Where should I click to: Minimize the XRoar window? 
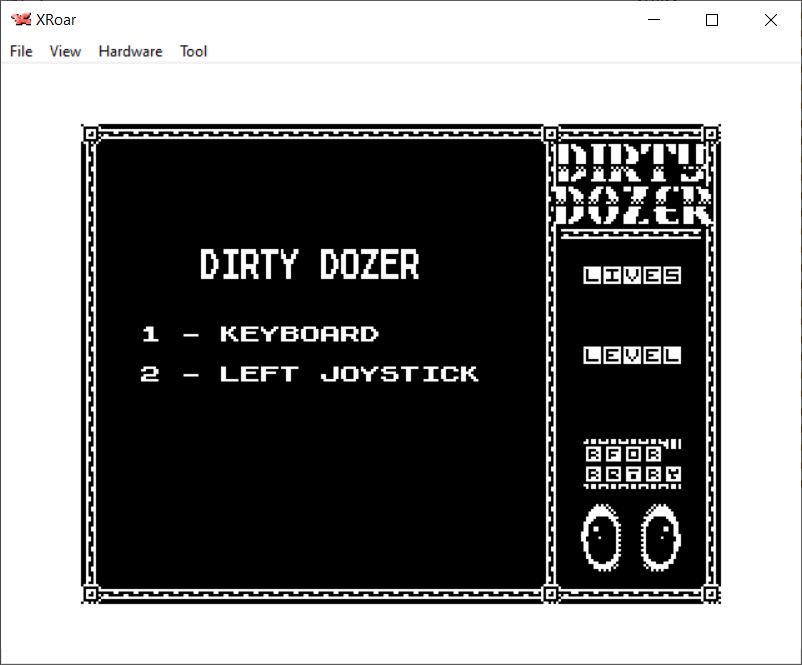click(654, 20)
